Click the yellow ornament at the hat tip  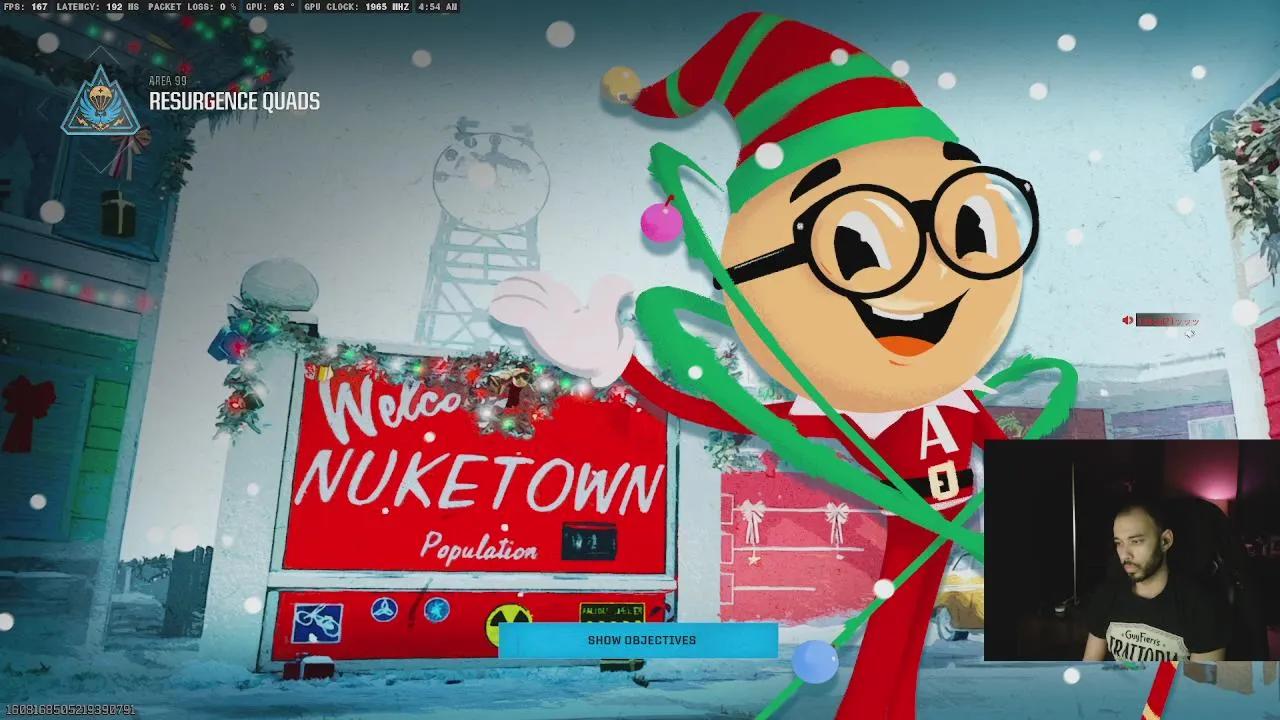(620, 86)
